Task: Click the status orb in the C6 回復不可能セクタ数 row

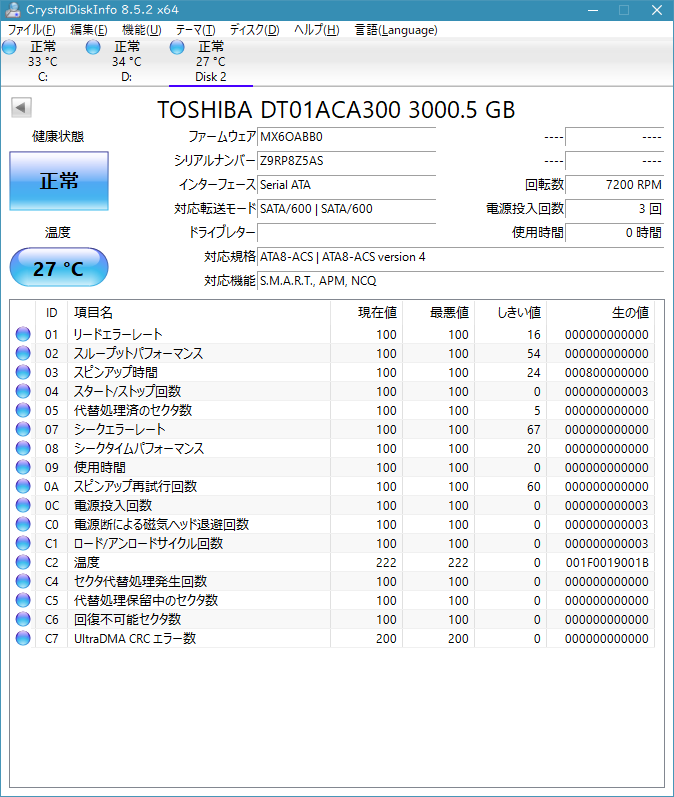Action: click(23, 619)
